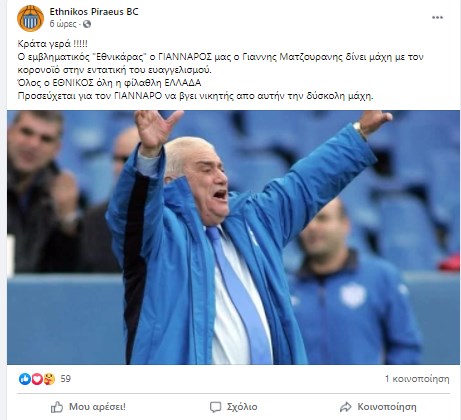The height and width of the screenshot is (420, 461).
Task: Click the caption line "Όλος ο ΕΘΝΙΚΟΣ"
Action: [109, 83]
